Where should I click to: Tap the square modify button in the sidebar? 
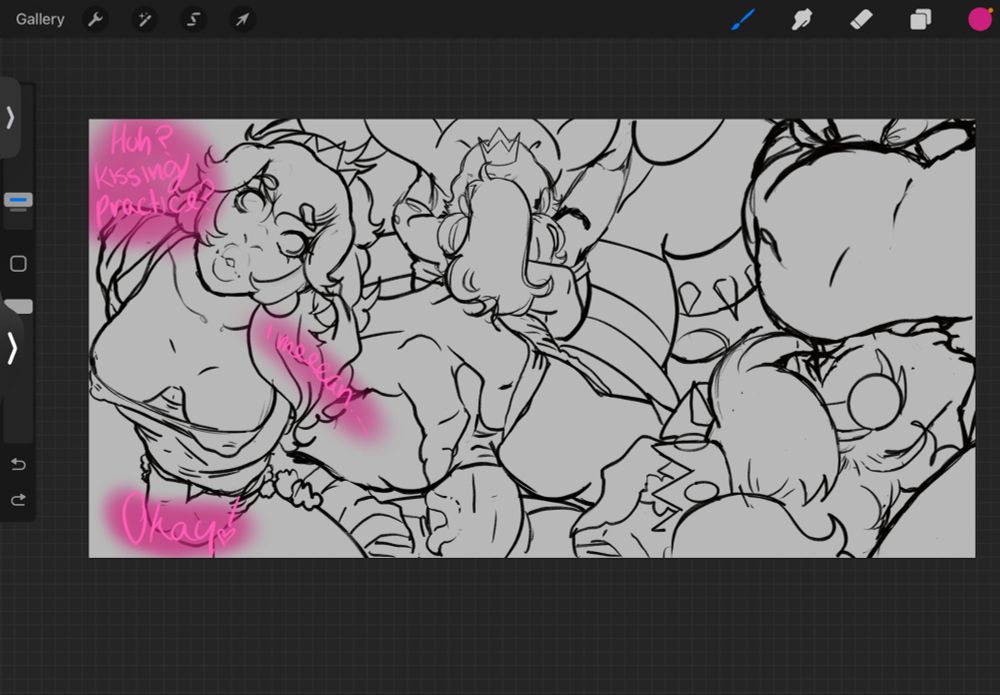[x=18, y=263]
